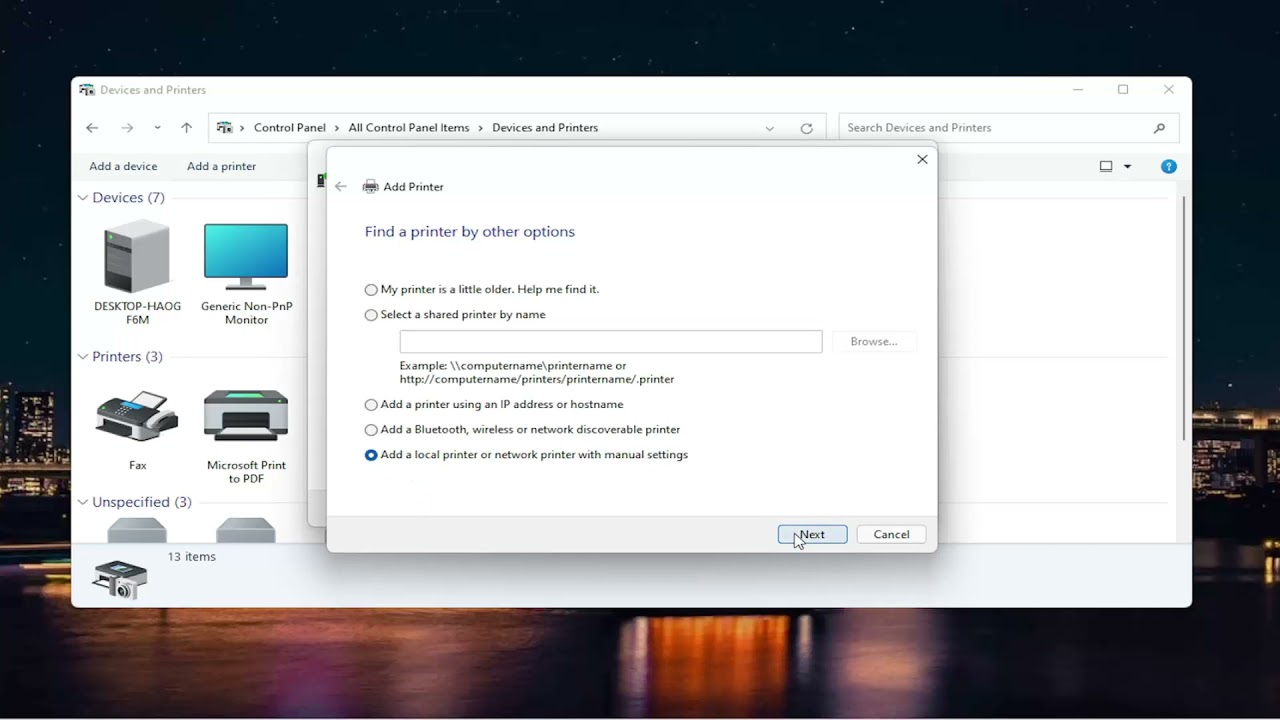Click the Generic Non-PnP Monitor icon
The height and width of the screenshot is (720, 1280).
pos(246,258)
